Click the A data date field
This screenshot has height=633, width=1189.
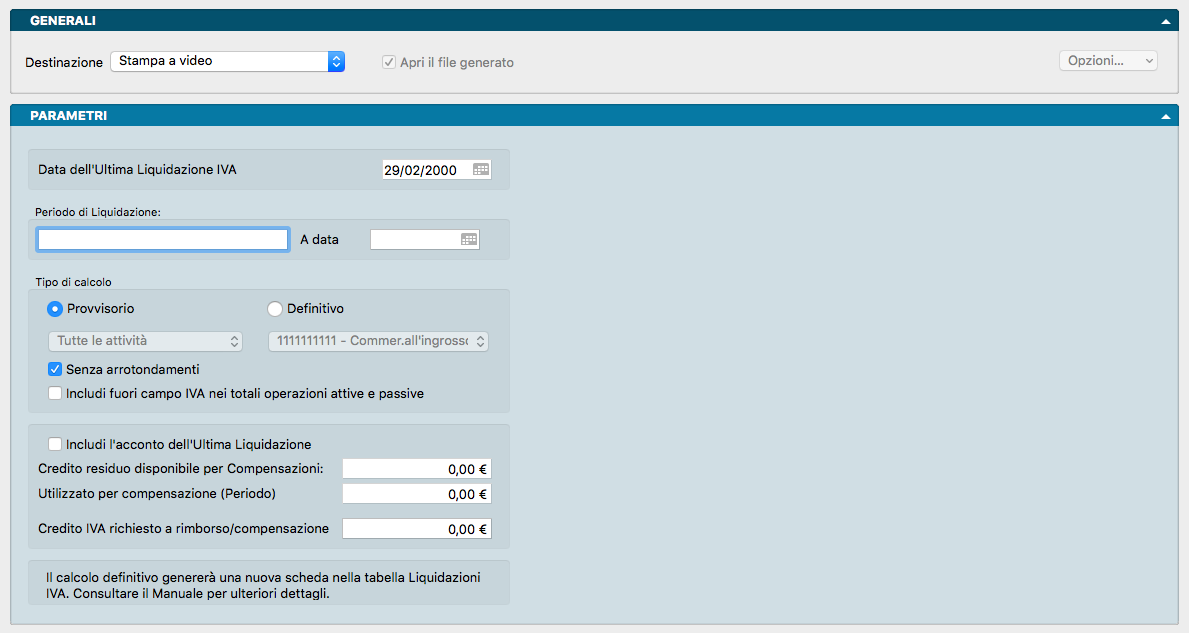[x=415, y=240]
